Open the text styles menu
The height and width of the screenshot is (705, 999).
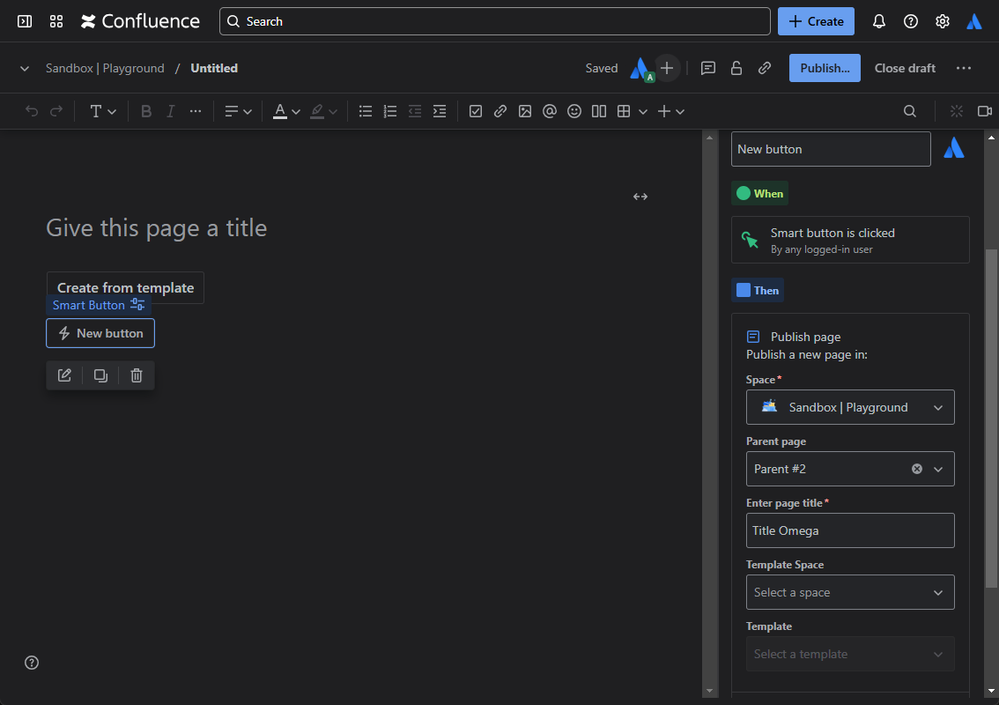click(x=103, y=111)
